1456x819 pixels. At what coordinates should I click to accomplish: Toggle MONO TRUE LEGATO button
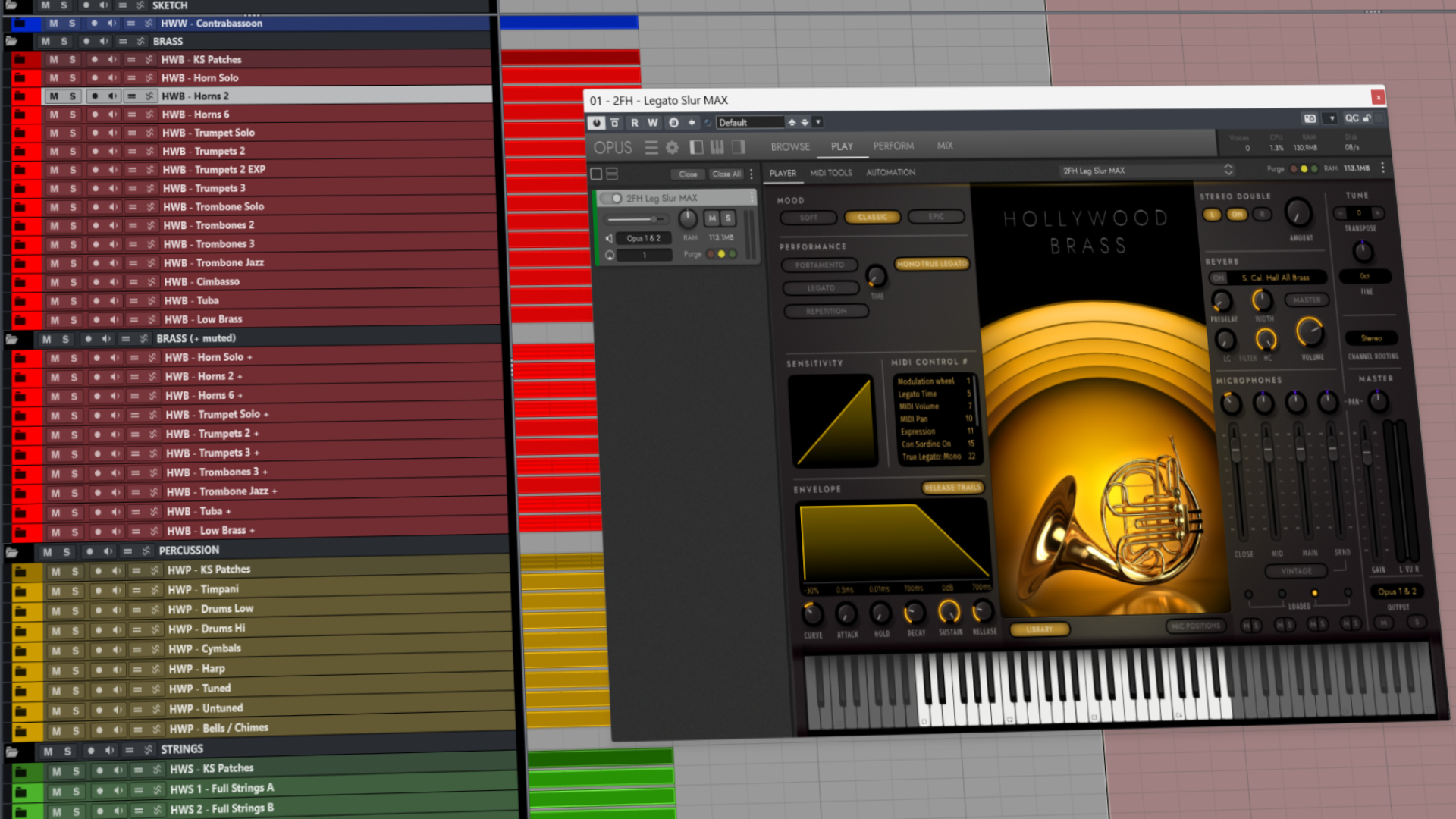pos(931,264)
